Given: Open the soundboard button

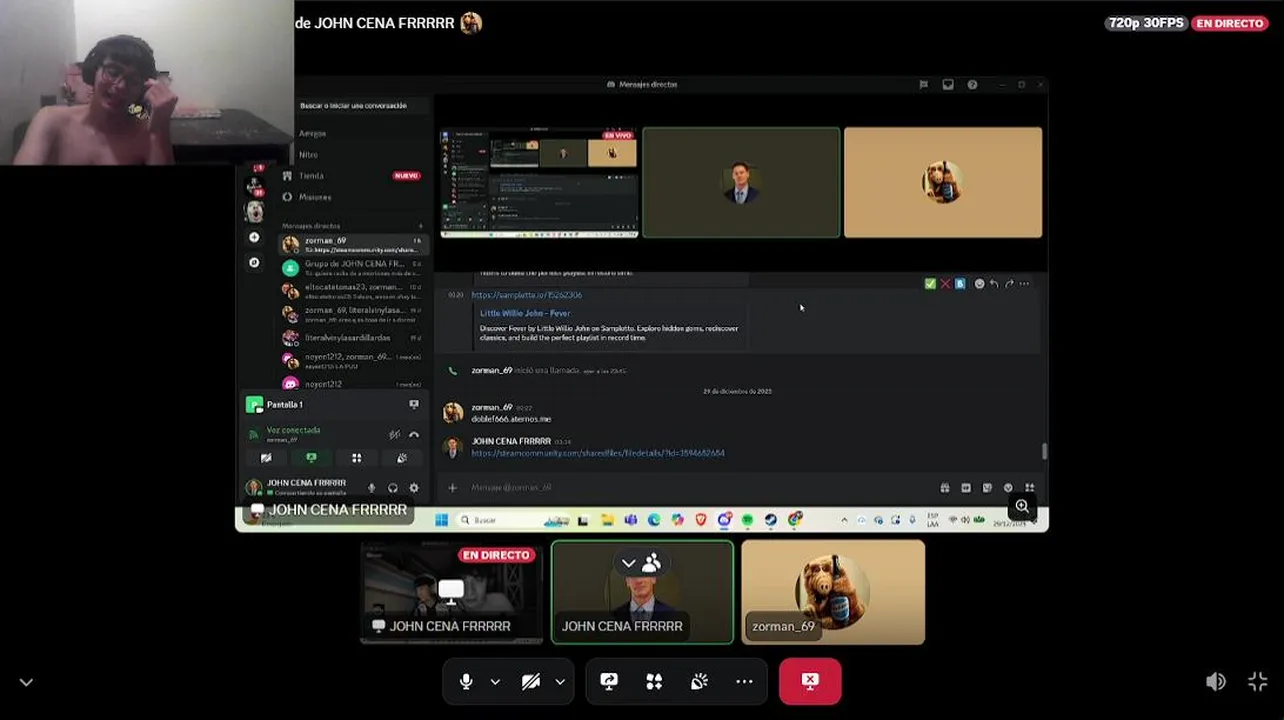Looking at the screenshot, I should (699, 681).
